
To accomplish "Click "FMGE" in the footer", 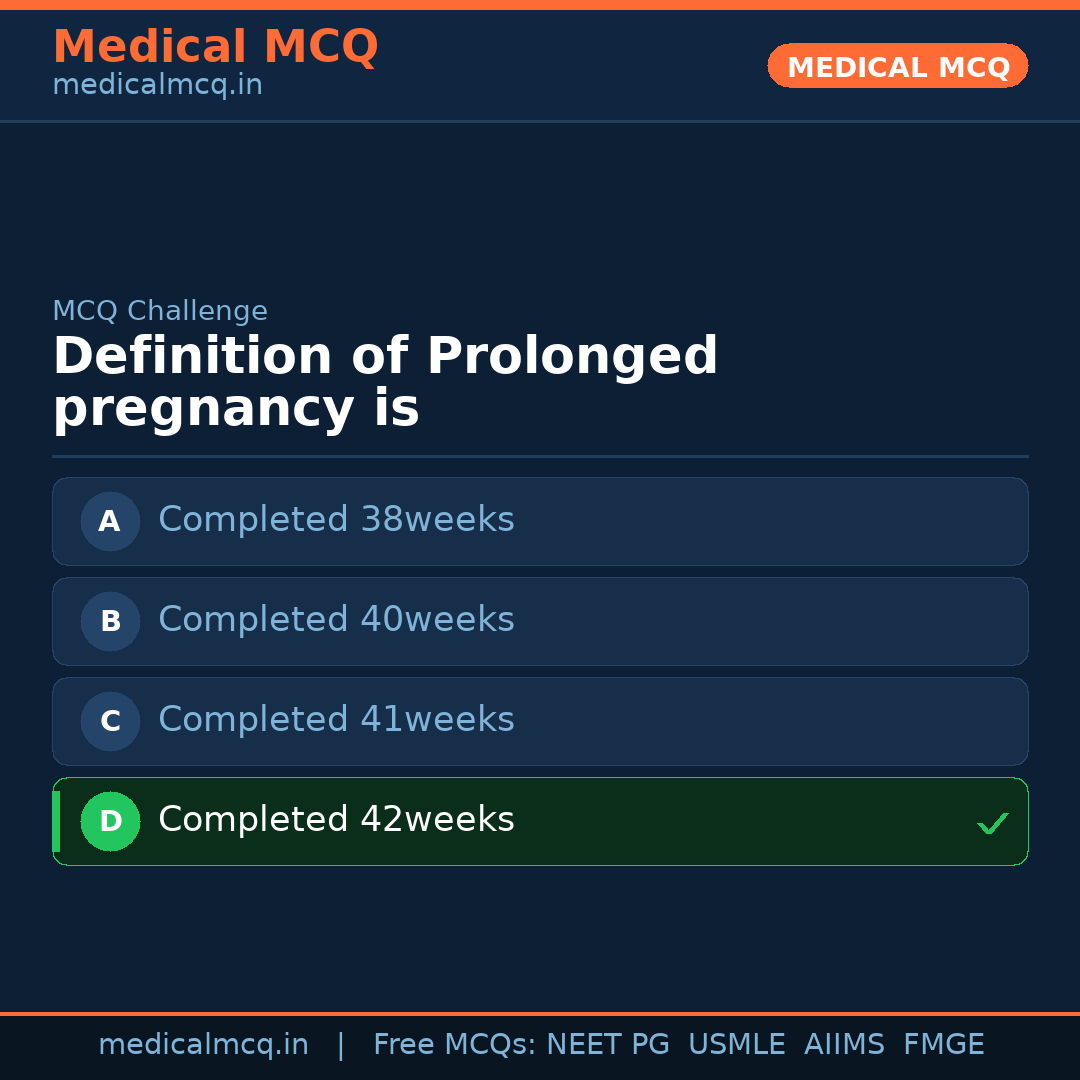I will 943,1045.
